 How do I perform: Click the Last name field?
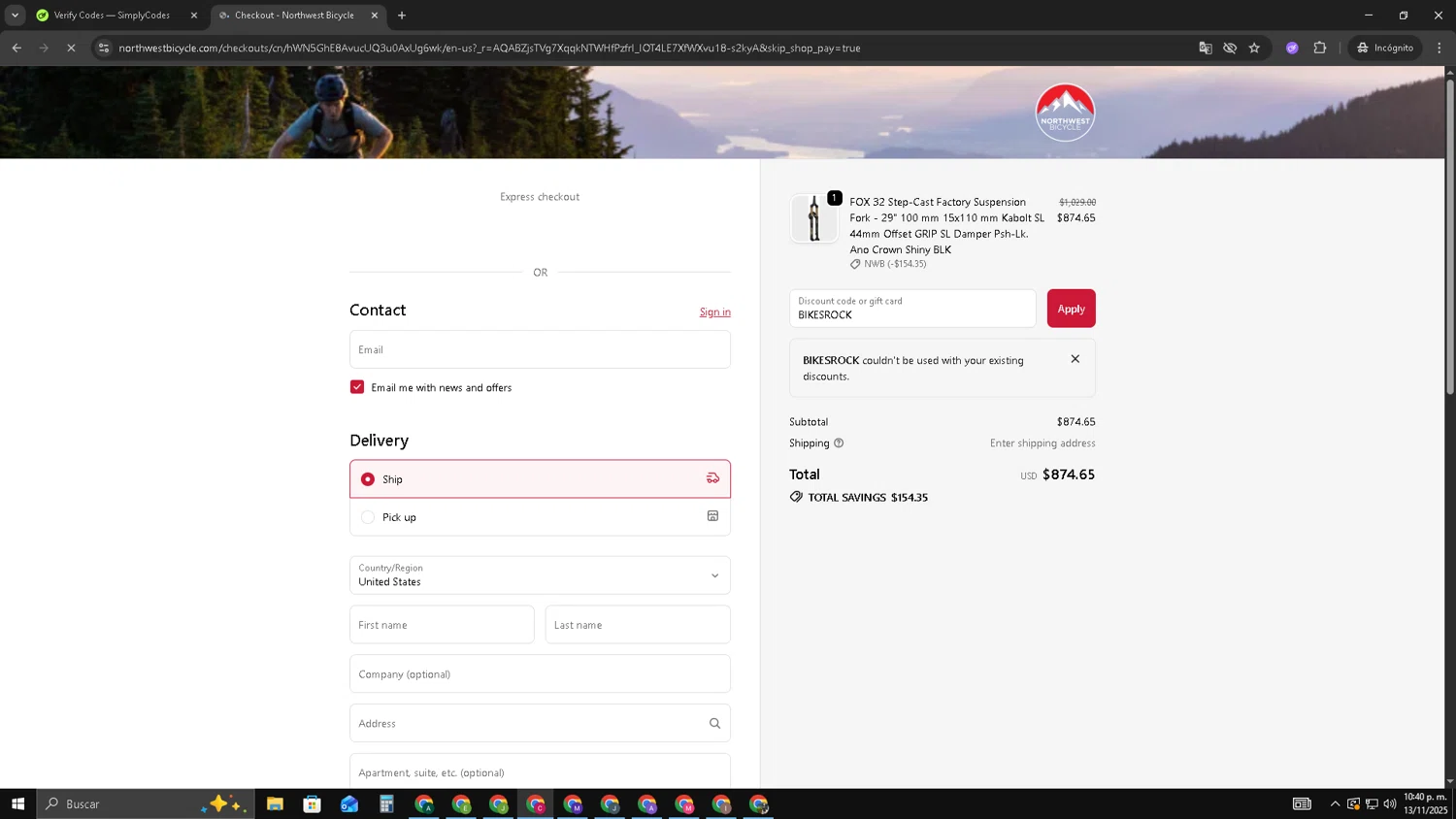pyautogui.click(x=638, y=625)
